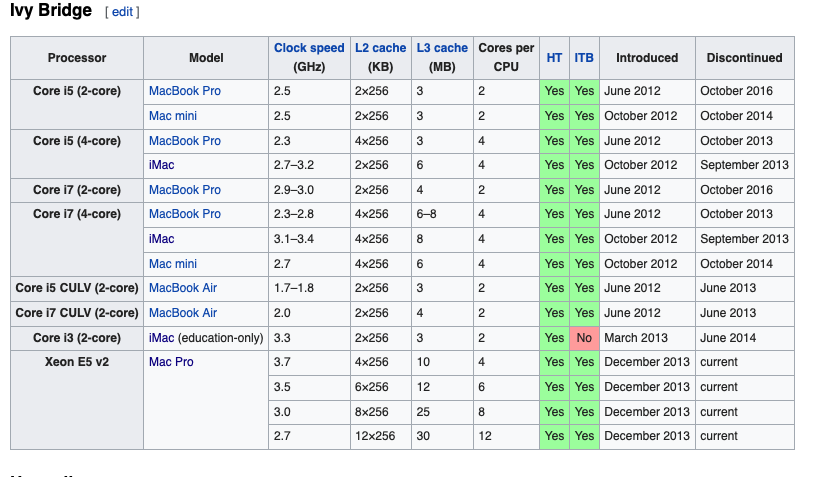Click the Ivy Bridge section heading
Image resolution: width=814 pixels, height=477 pixels.
(x=51, y=10)
